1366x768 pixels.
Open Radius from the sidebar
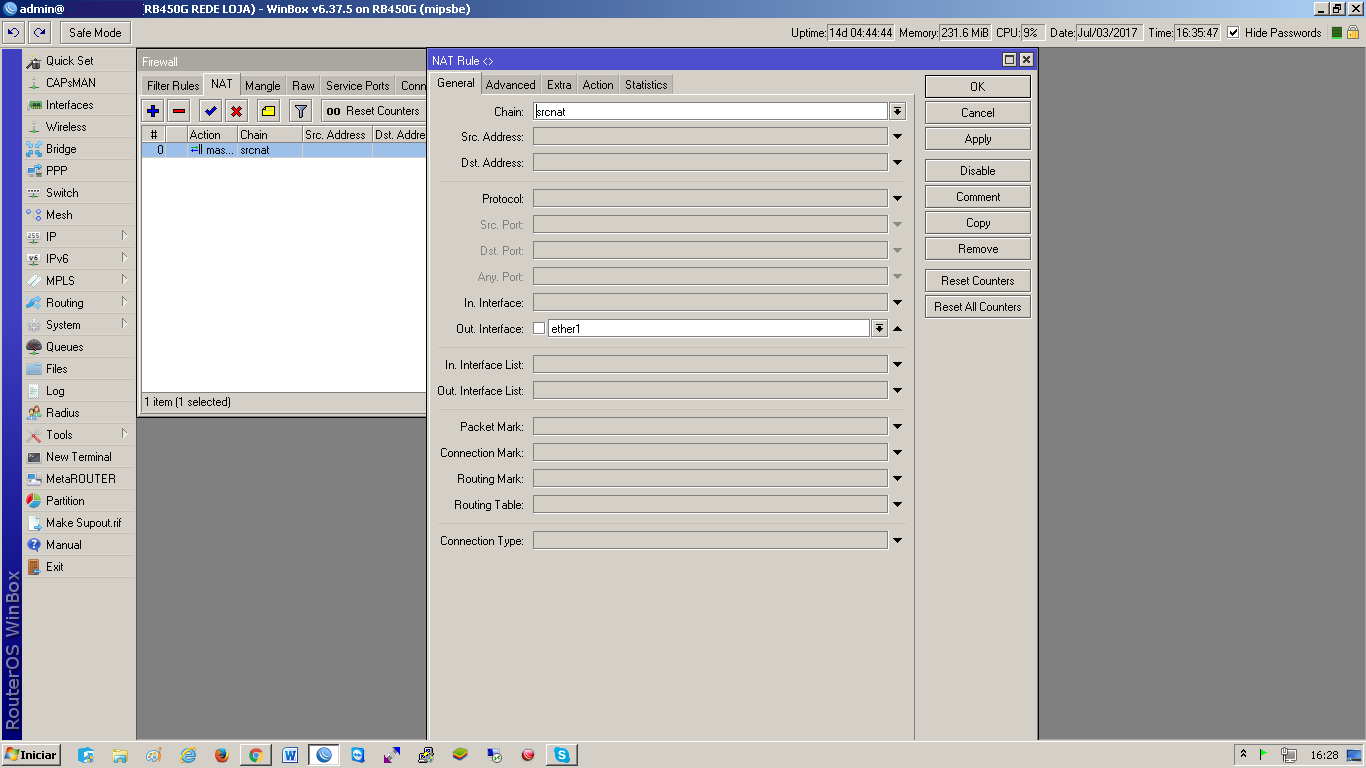[x=79, y=413]
